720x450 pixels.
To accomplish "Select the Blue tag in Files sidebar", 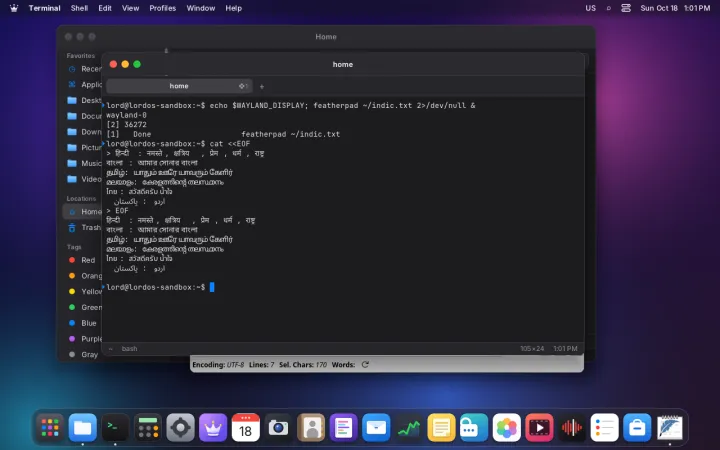I will [83, 323].
